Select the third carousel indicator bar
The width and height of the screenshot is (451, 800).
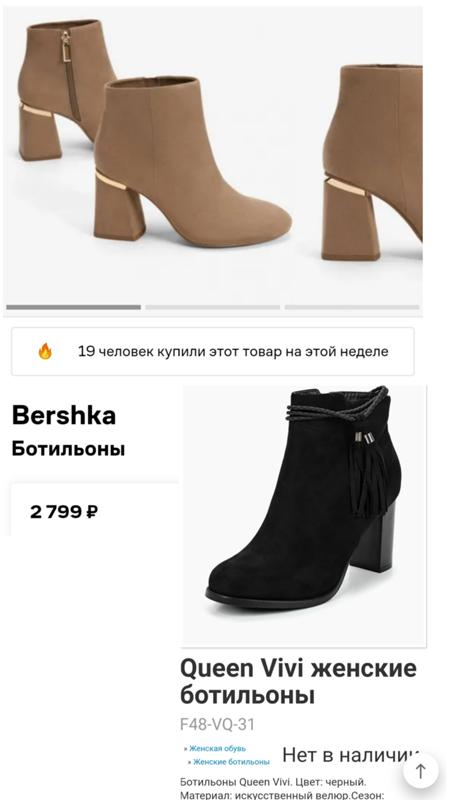tap(352, 307)
